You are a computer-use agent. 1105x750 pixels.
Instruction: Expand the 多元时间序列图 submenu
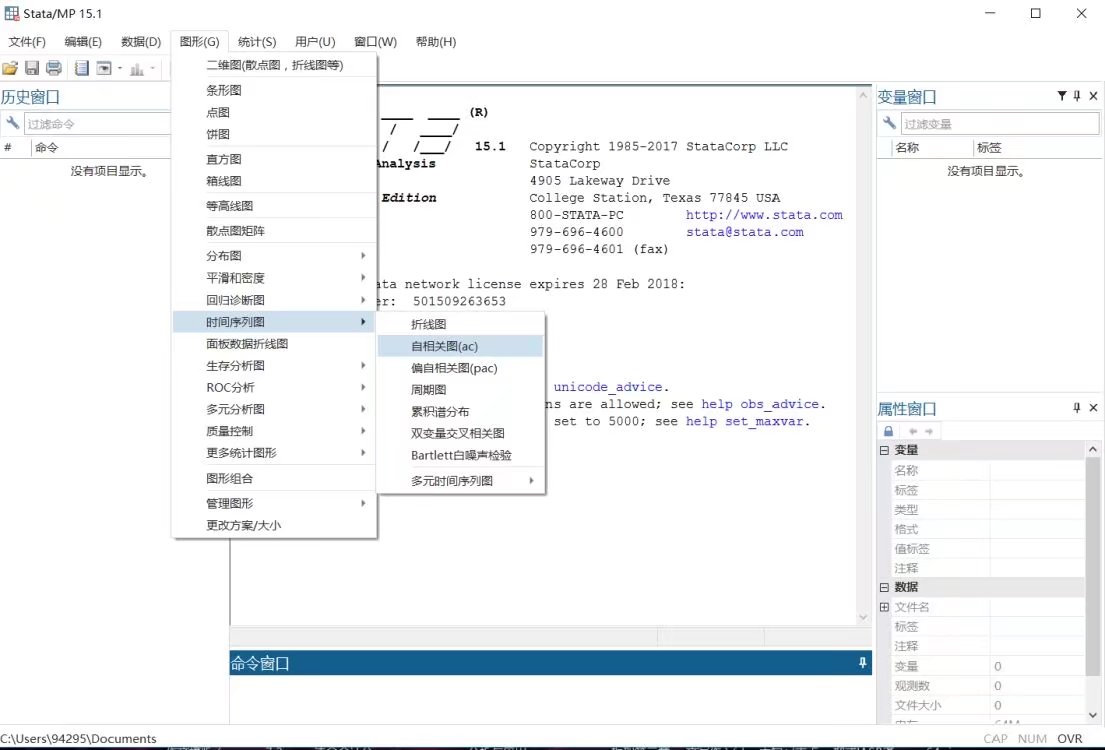(460, 481)
